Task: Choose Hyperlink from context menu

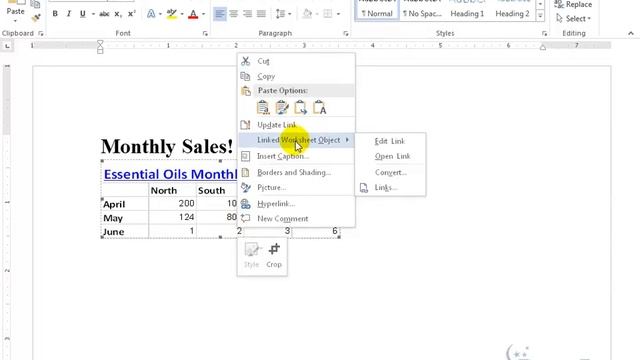Action: (x=296, y=204)
